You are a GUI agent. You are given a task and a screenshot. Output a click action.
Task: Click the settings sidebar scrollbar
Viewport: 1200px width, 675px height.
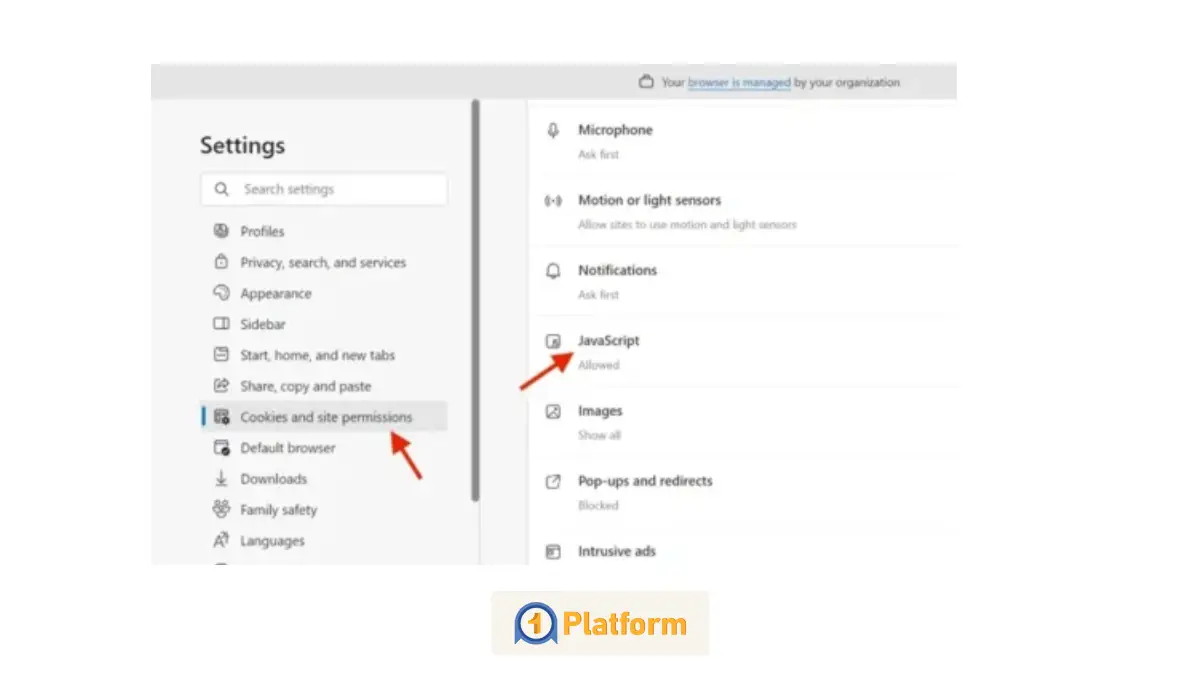(x=476, y=300)
